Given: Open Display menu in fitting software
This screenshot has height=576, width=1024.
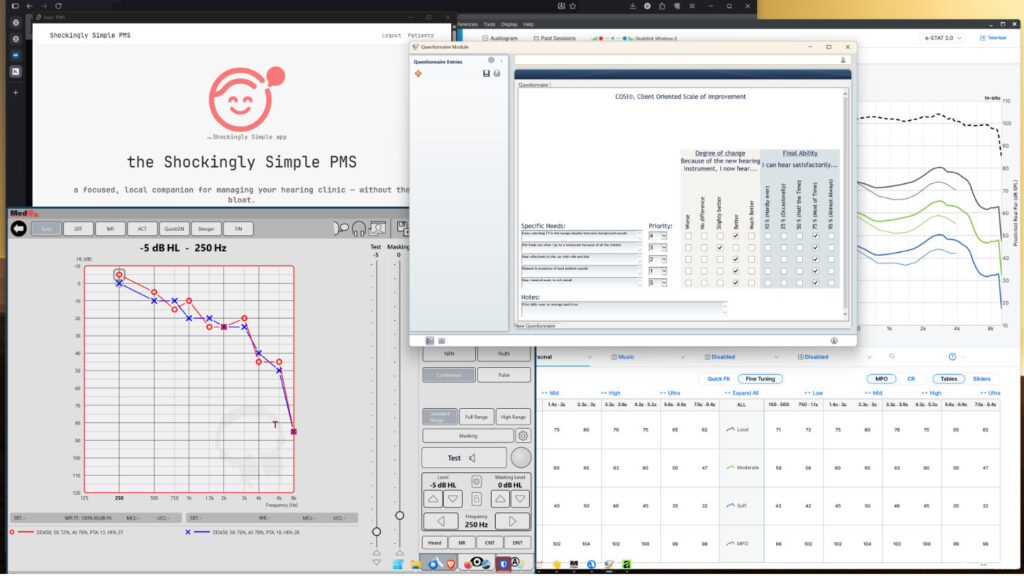Looking at the screenshot, I should (509, 24).
